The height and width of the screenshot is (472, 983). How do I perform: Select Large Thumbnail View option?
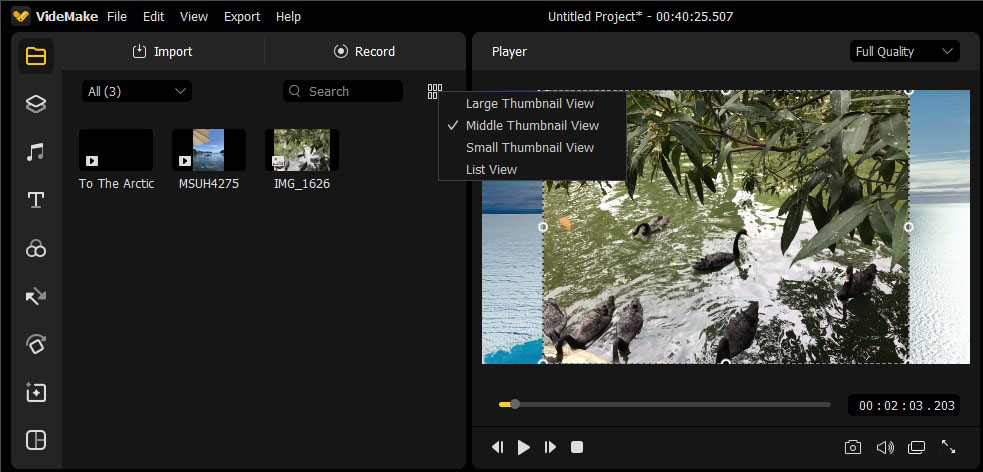tap(530, 103)
